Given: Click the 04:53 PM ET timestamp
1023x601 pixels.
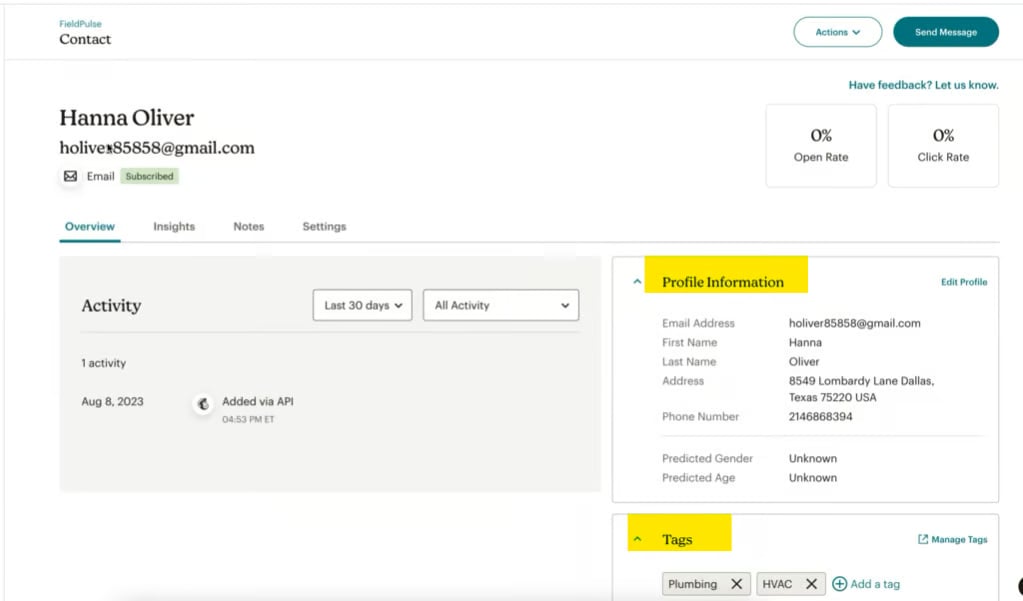Looking at the screenshot, I should pyautogui.click(x=248, y=420).
